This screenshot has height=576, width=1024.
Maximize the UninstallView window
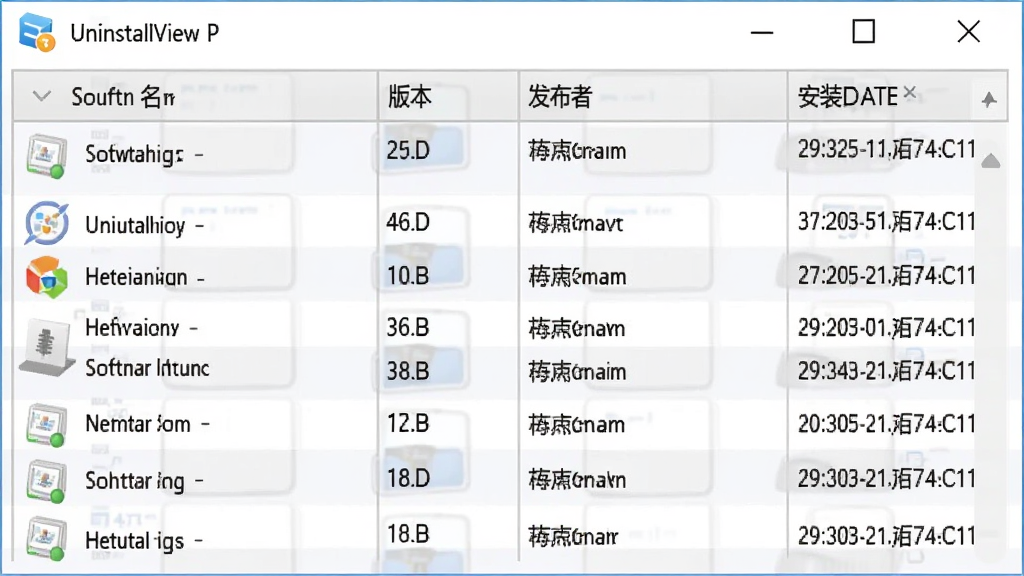point(863,31)
